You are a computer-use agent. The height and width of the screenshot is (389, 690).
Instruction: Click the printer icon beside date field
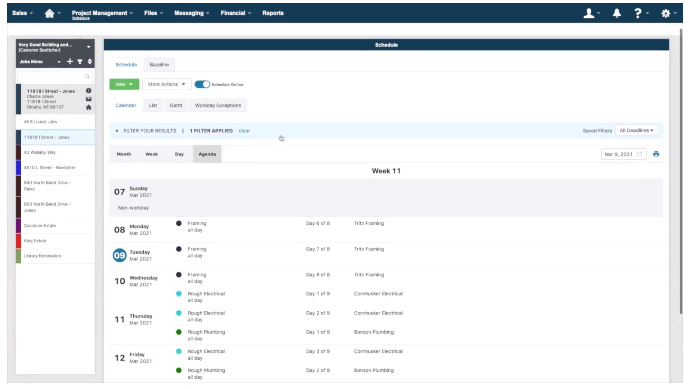click(656, 154)
